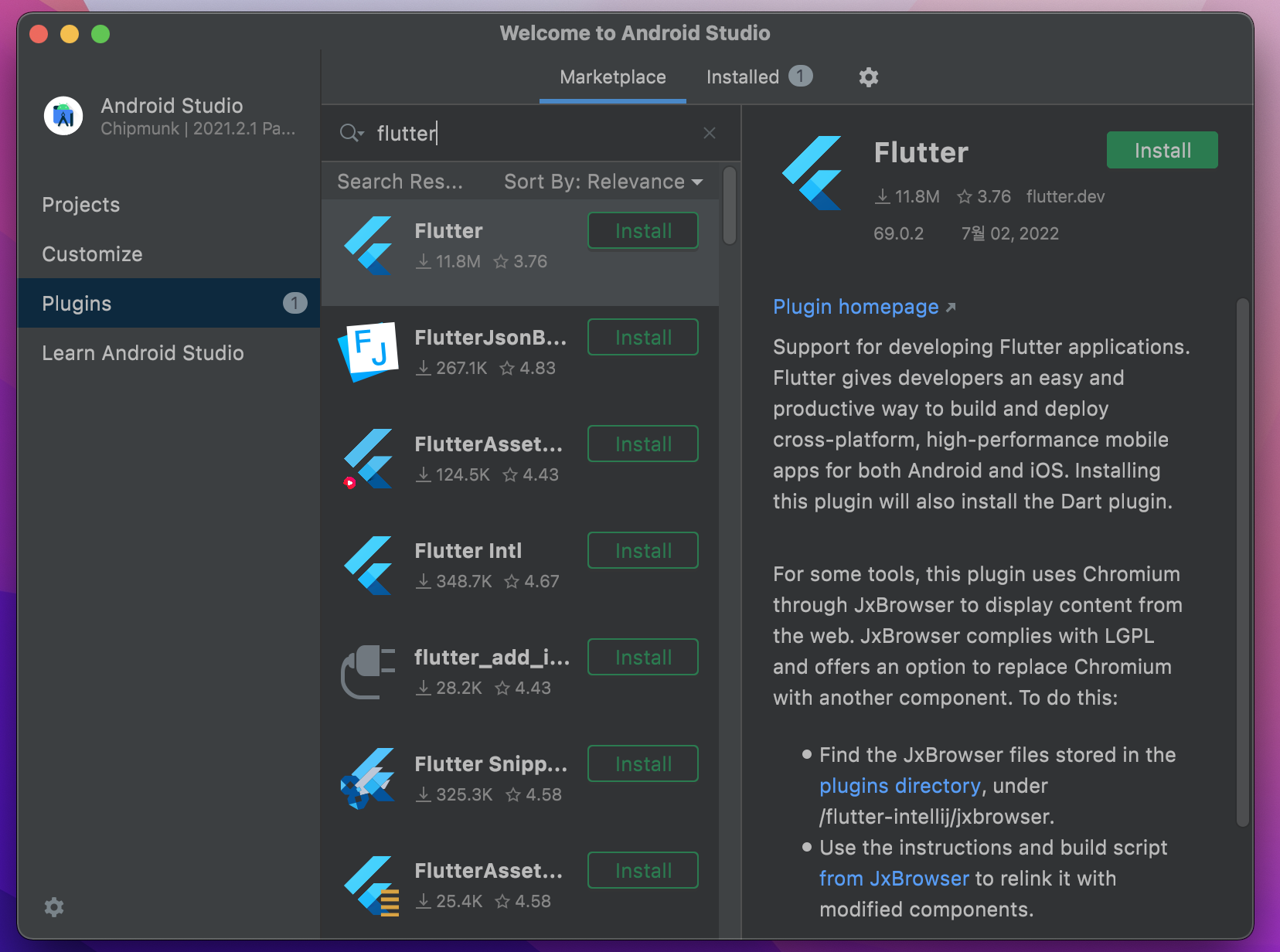This screenshot has height=952, width=1280.
Task: Select the Flutter Snippets plugin icon
Action: [x=369, y=779]
